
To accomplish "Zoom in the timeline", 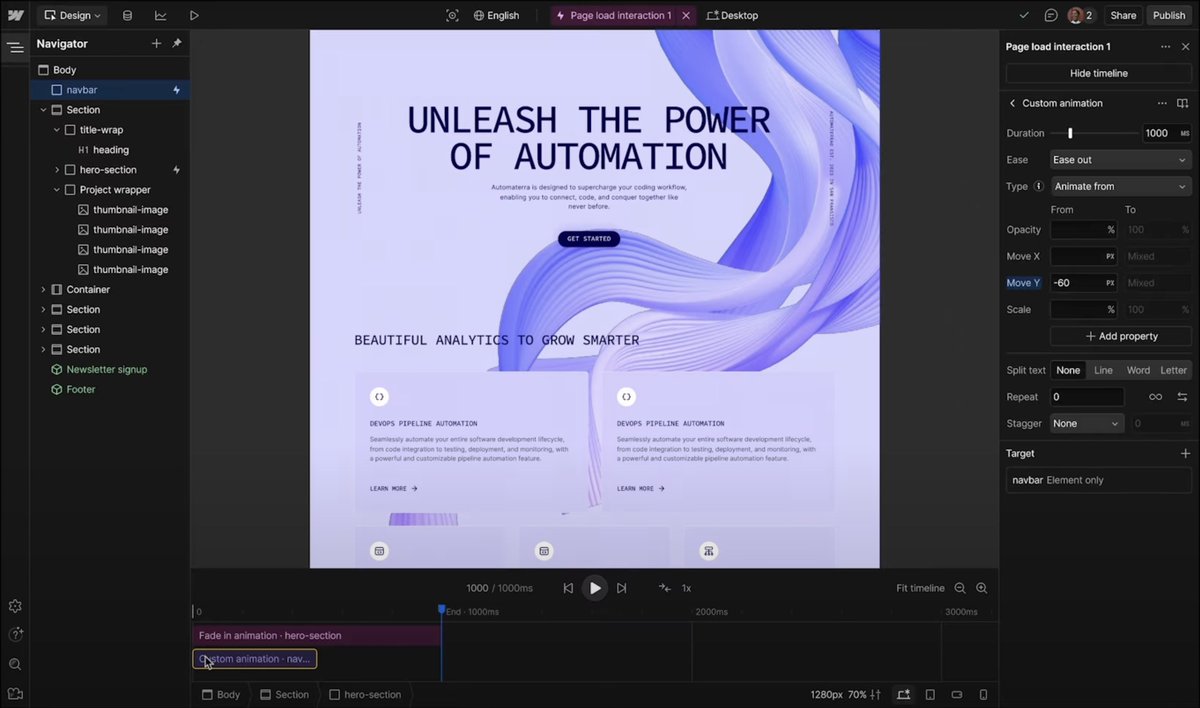I will (982, 588).
